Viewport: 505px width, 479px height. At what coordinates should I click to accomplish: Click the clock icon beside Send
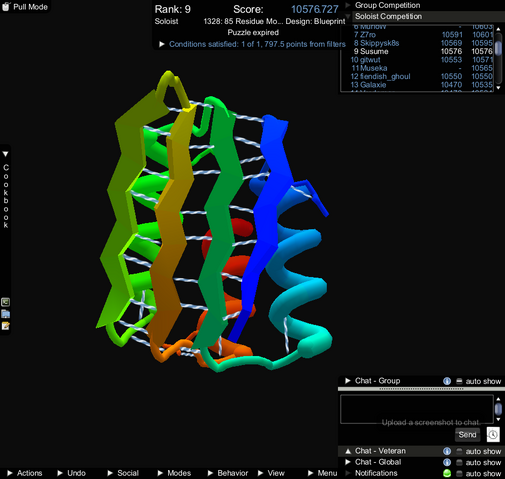493,434
